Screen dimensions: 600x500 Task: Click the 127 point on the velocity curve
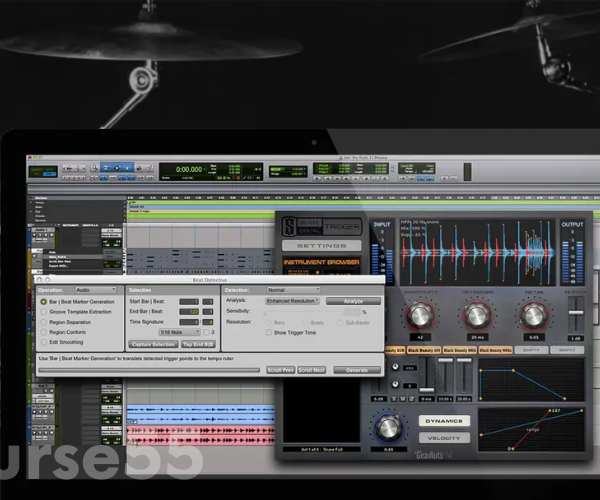tap(550, 410)
